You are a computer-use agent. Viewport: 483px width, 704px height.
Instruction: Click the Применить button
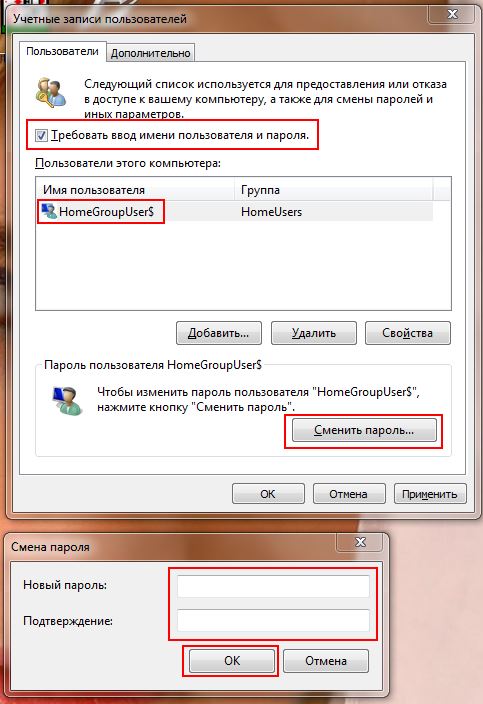pyautogui.click(x=430, y=494)
